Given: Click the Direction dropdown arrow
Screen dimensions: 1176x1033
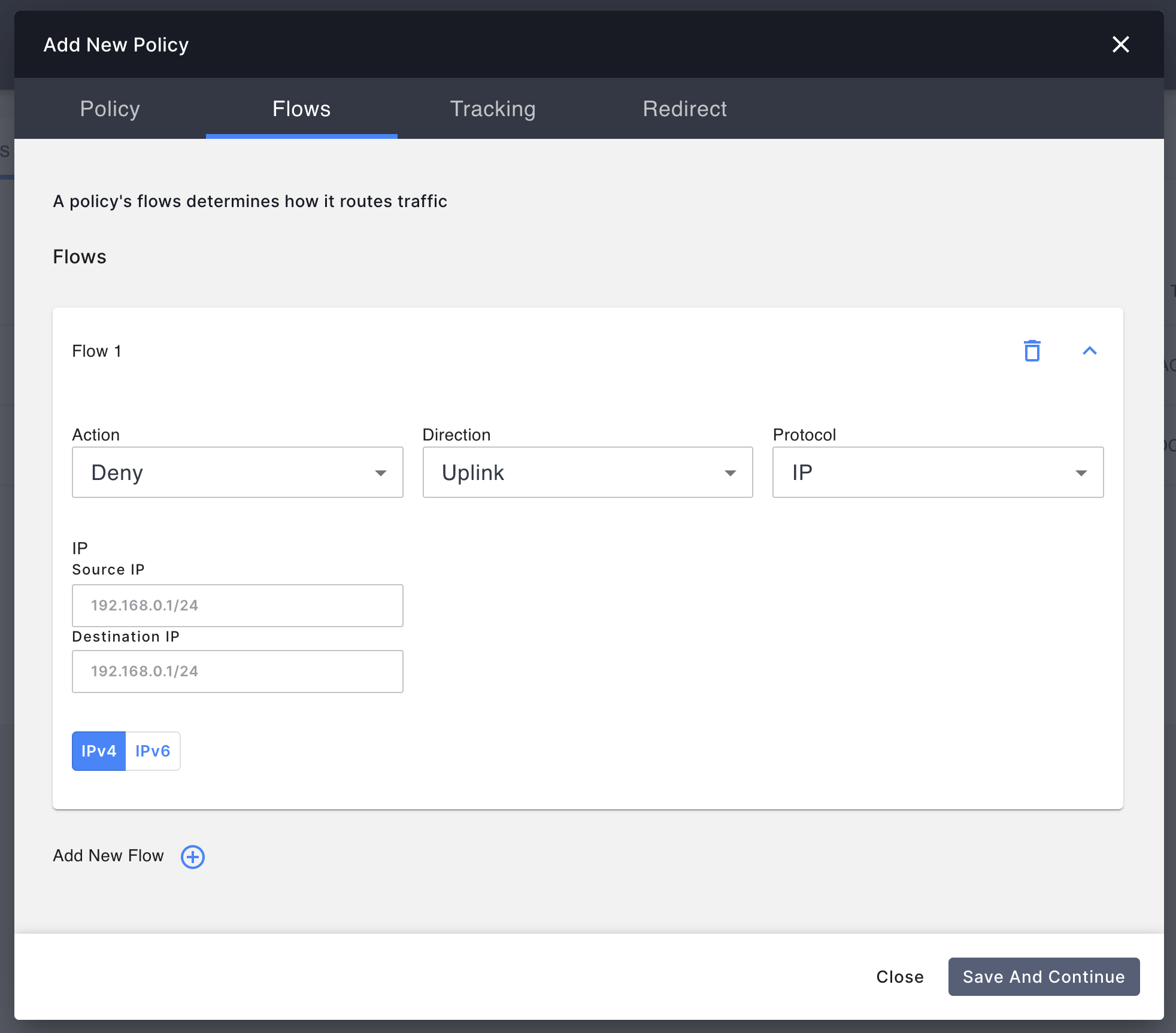Looking at the screenshot, I should 731,472.
